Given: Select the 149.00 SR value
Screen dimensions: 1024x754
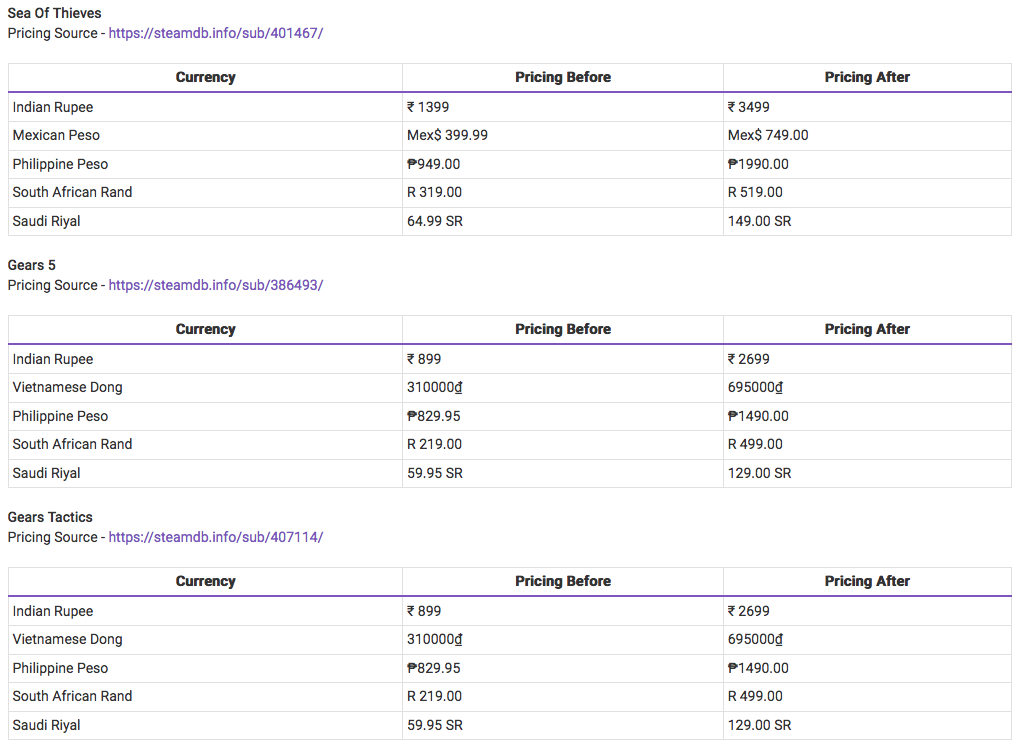Looking at the screenshot, I should coord(760,221).
